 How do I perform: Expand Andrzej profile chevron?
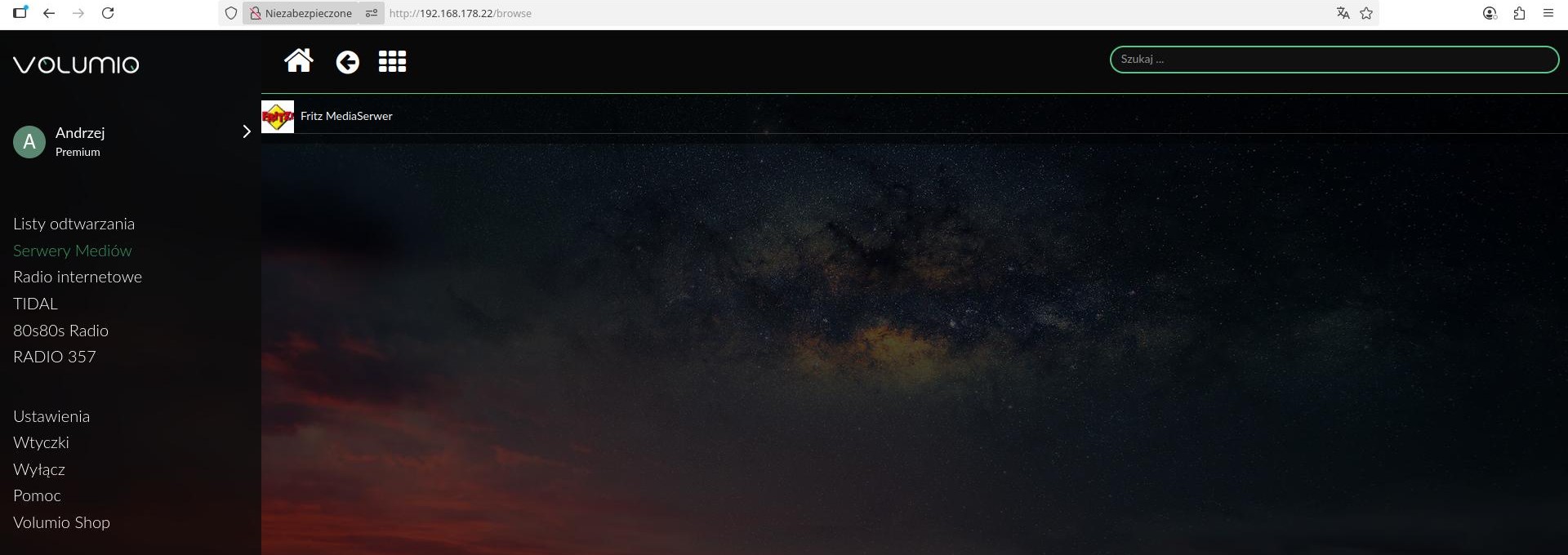[246, 131]
